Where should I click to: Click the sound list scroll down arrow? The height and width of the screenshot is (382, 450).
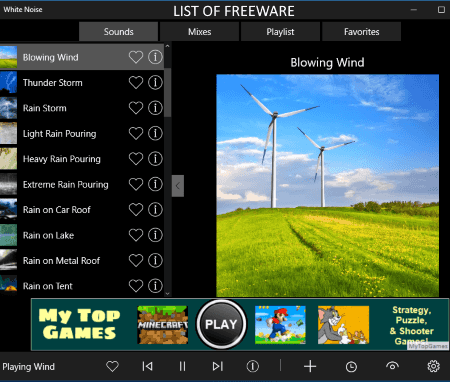pos(168,294)
